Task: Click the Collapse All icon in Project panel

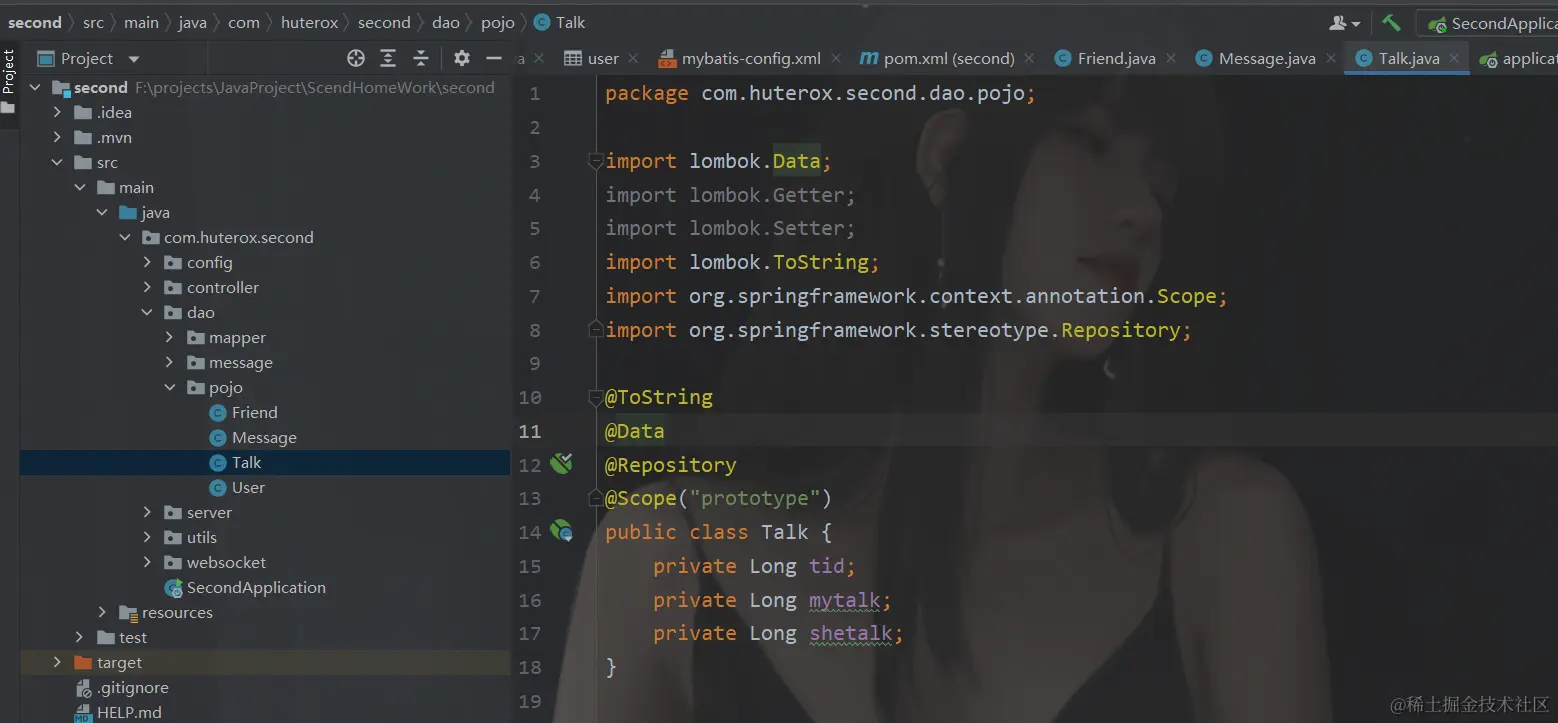Action: click(x=421, y=58)
